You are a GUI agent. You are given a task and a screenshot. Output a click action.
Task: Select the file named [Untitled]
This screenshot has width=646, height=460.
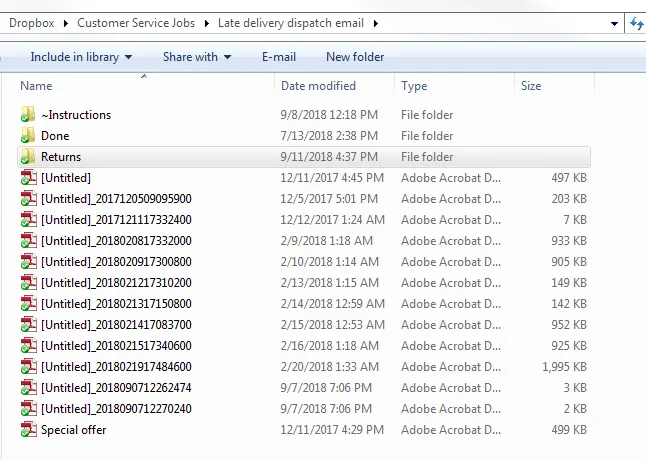66,178
